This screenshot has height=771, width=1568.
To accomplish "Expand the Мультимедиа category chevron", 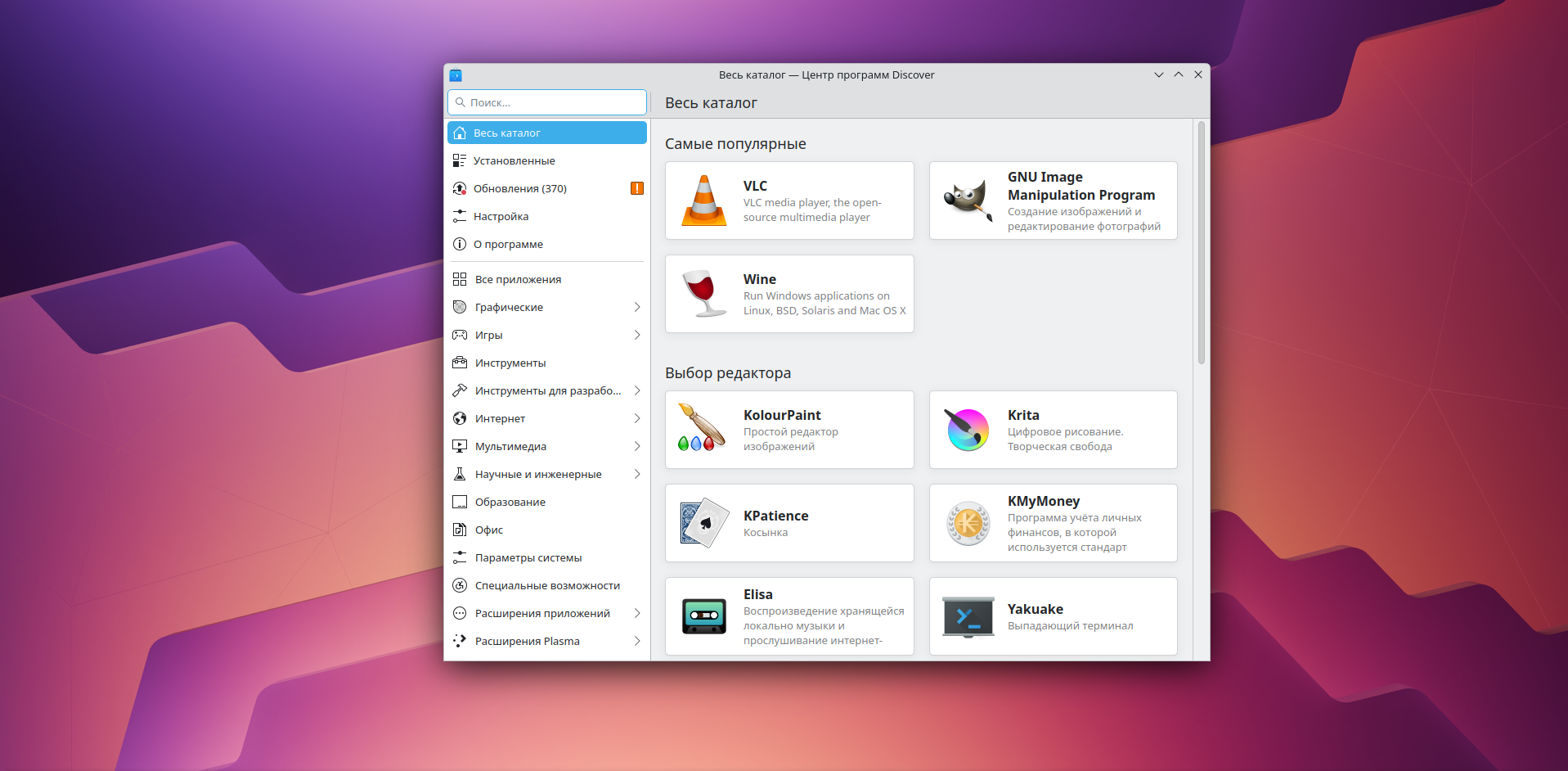I will pyautogui.click(x=637, y=446).
